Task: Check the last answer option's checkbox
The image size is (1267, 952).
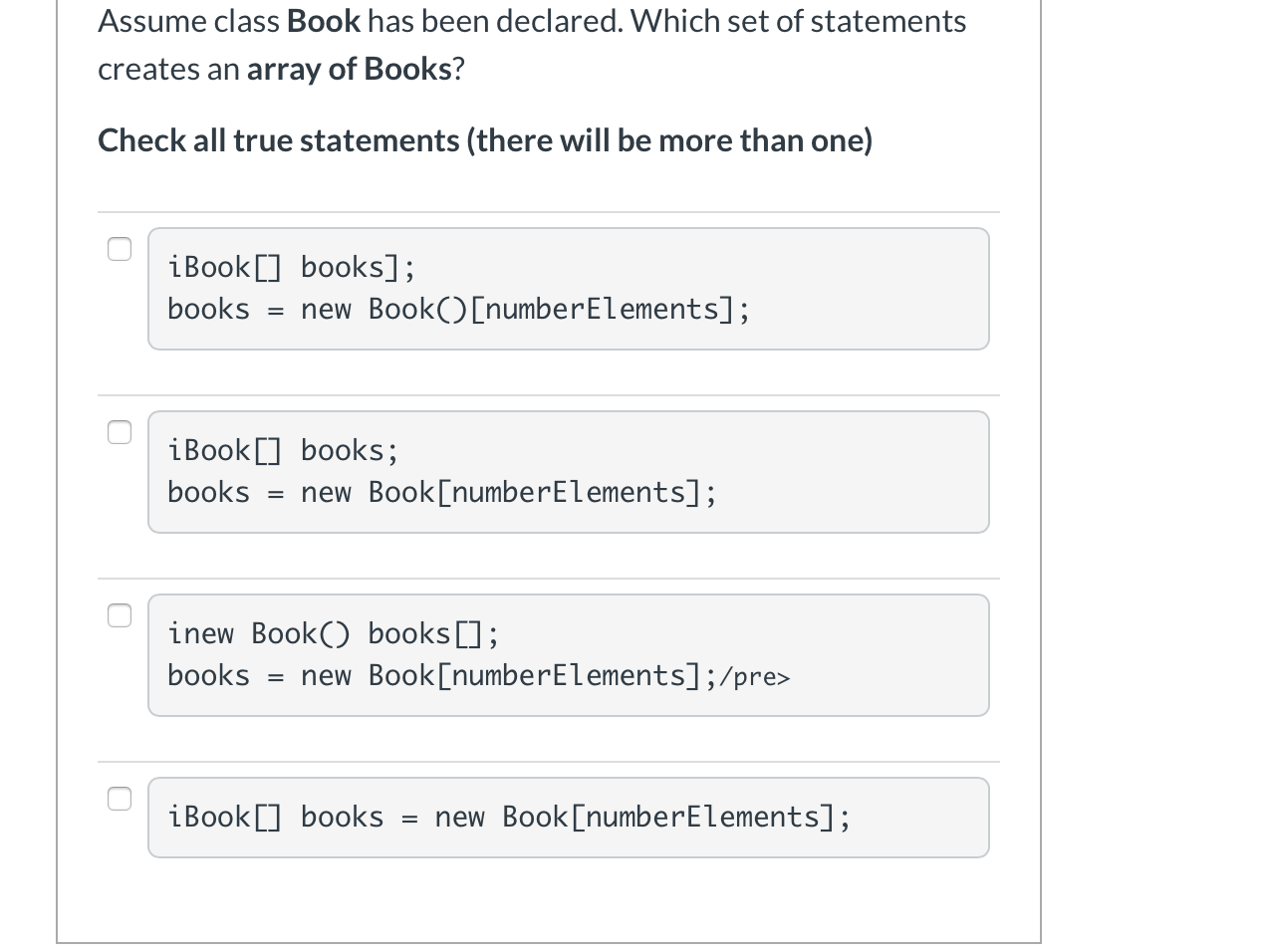Action: pyautogui.click(x=119, y=798)
